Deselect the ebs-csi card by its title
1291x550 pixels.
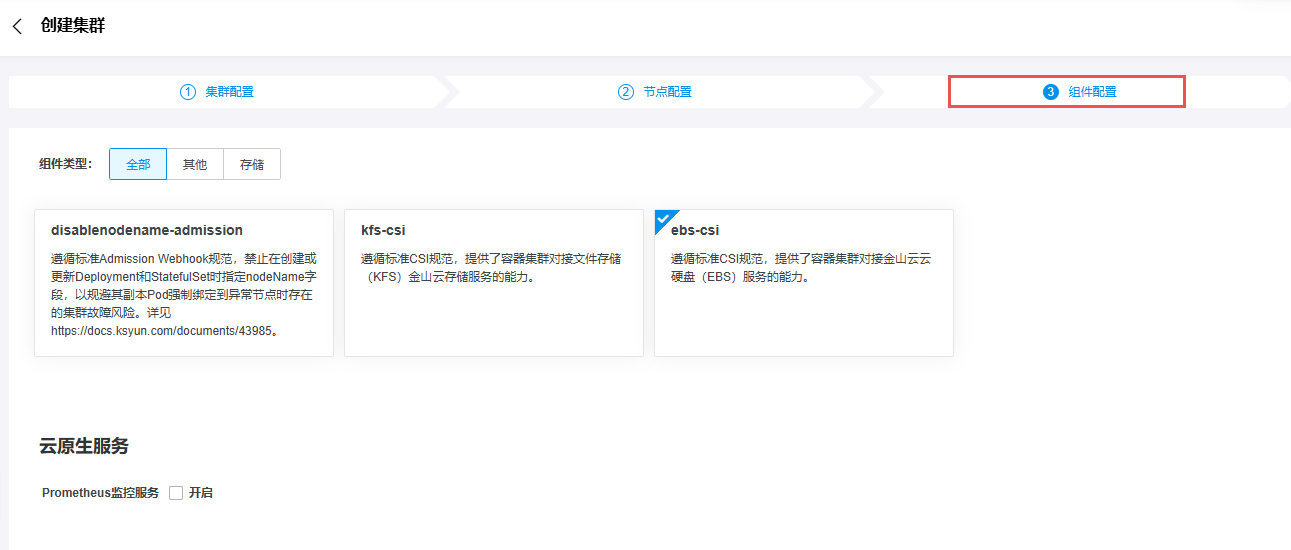pyautogui.click(x=695, y=230)
